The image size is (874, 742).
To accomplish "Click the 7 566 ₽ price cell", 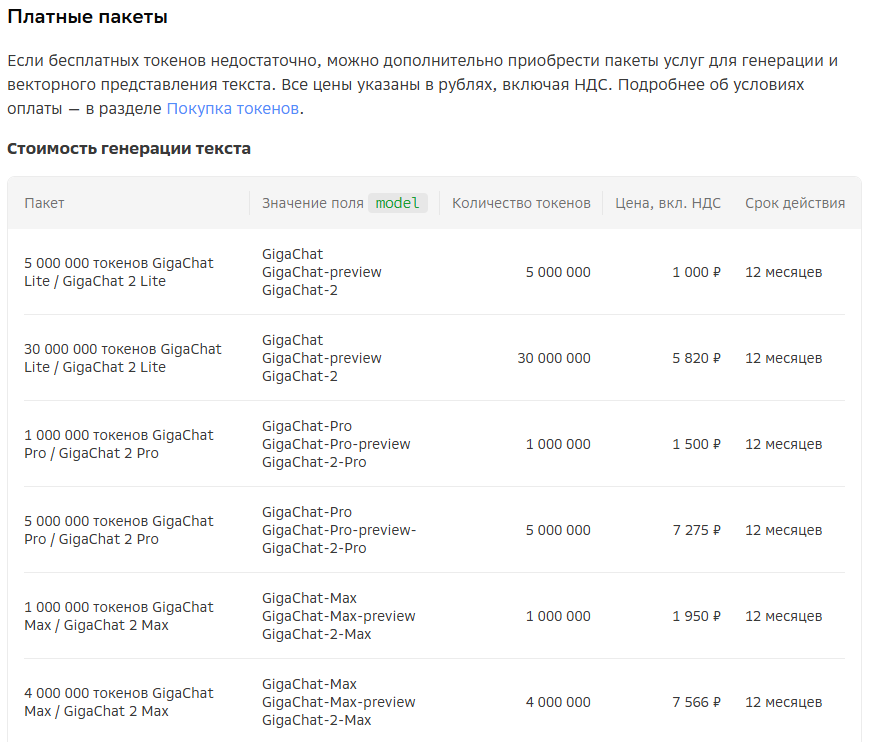I will pyautogui.click(x=696, y=702).
